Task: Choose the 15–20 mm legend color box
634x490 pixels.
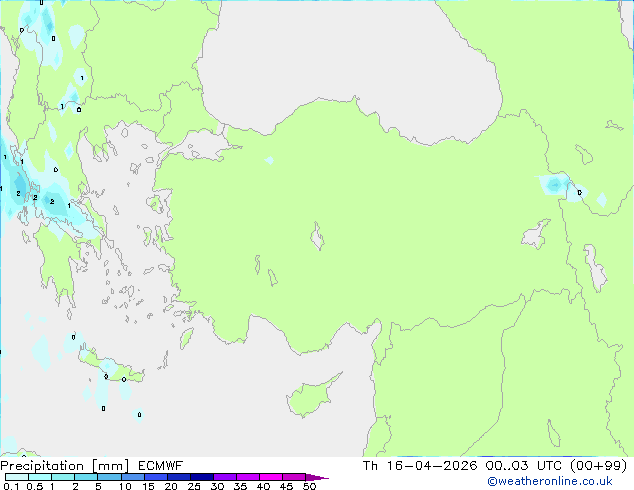Action: [155, 477]
